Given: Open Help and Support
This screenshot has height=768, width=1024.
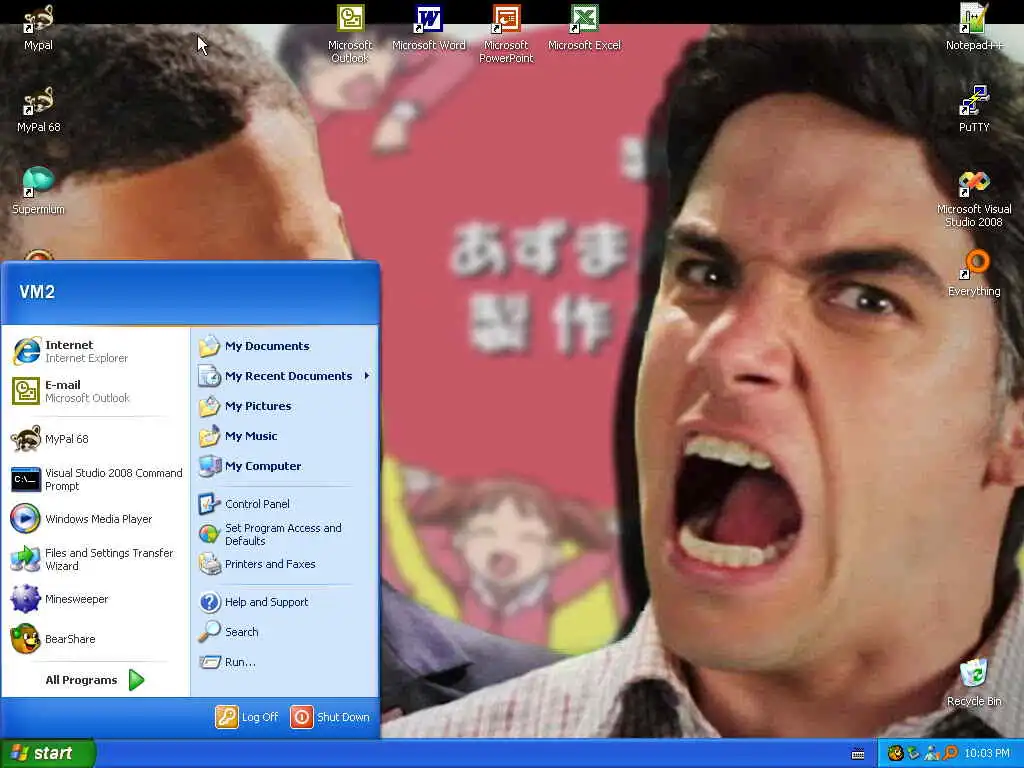Looking at the screenshot, I should 285,602.
